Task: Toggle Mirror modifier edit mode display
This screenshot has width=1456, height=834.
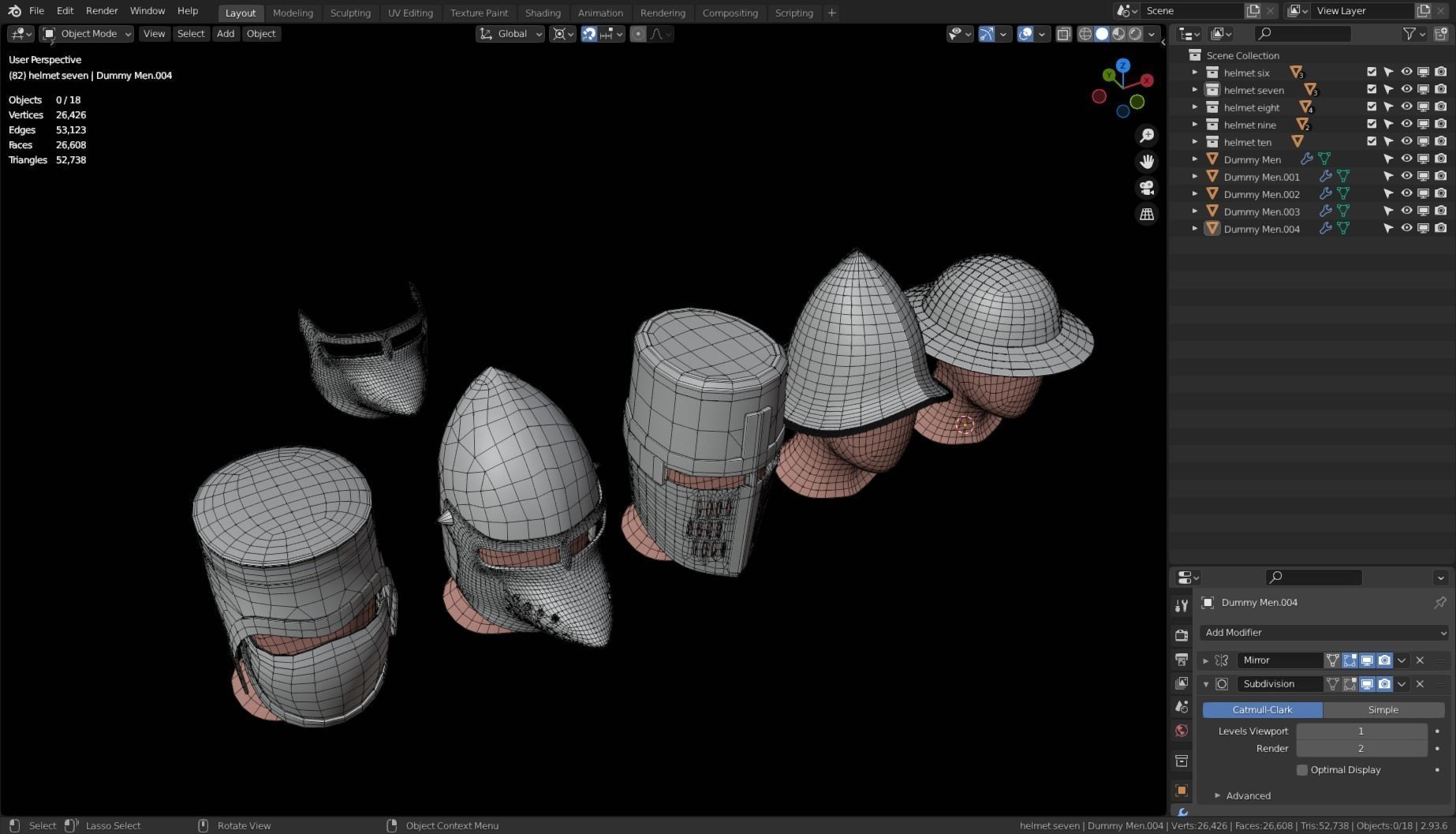Action: coord(1350,660)
